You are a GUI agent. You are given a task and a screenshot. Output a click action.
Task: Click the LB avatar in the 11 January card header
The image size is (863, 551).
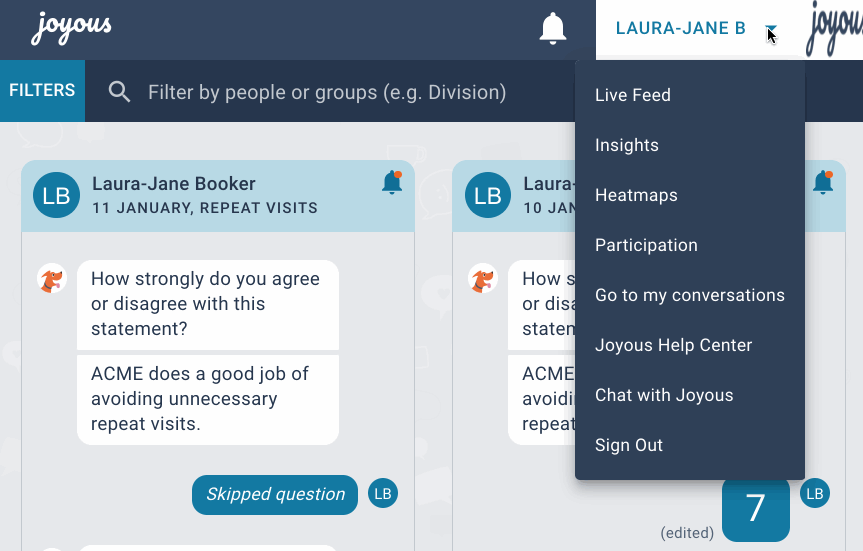(x=56, y=195)
